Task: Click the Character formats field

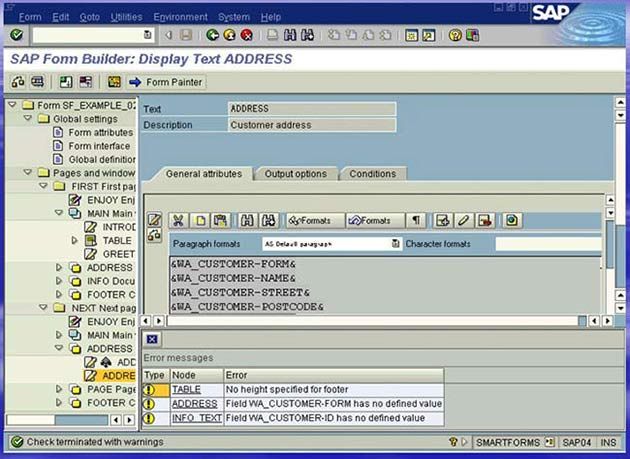Action: pyautogui.click(x=548, y=244)
